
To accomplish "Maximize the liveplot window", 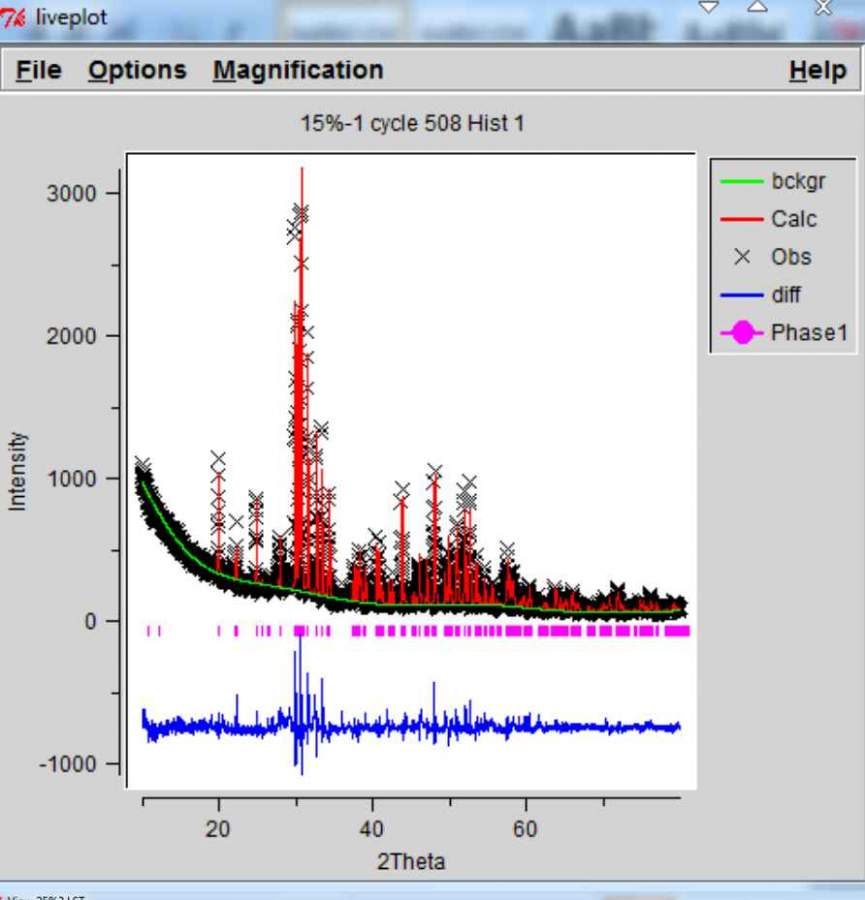I will pos(758,7).
